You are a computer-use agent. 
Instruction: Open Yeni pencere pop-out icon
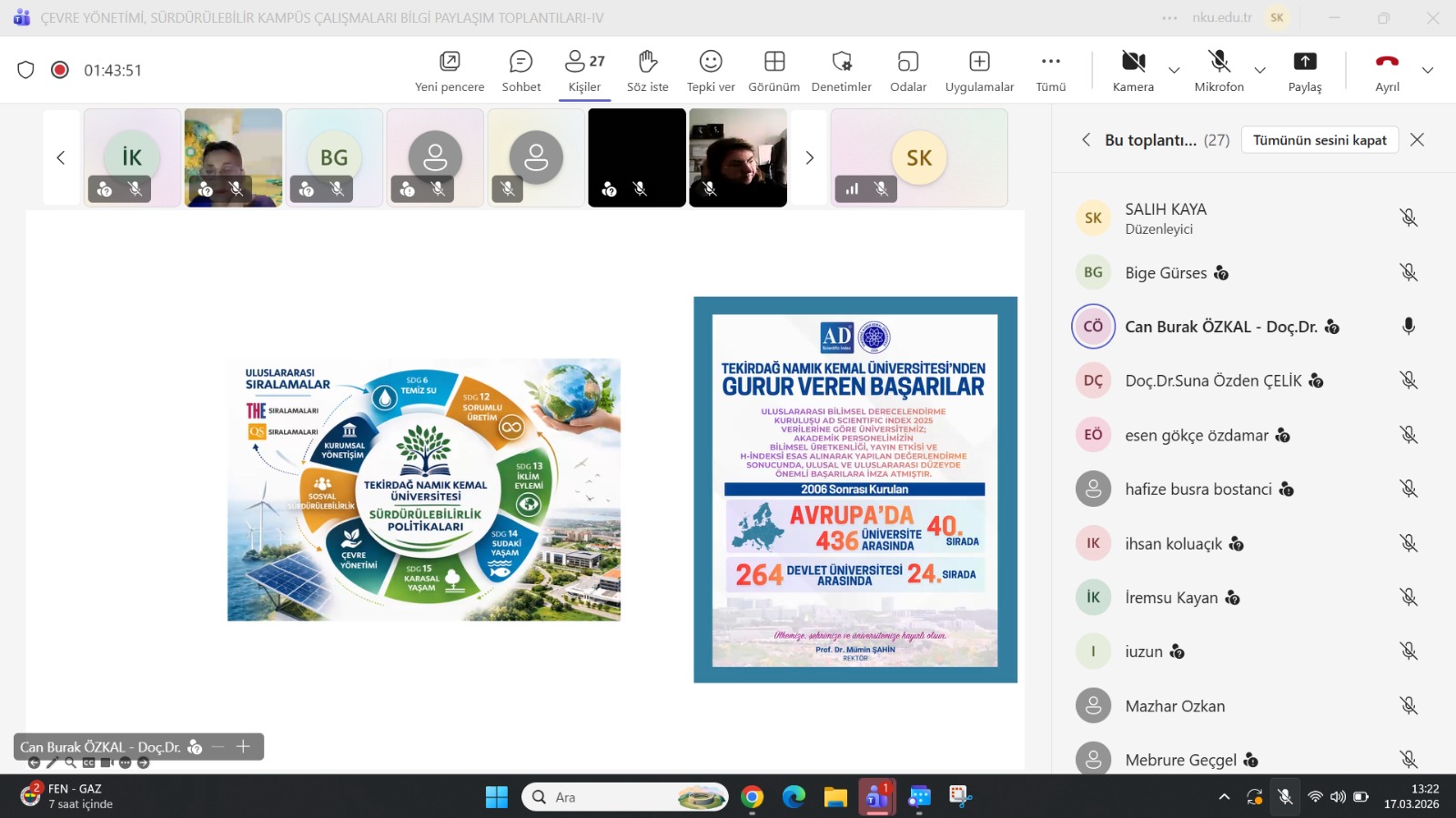(450, 62)
